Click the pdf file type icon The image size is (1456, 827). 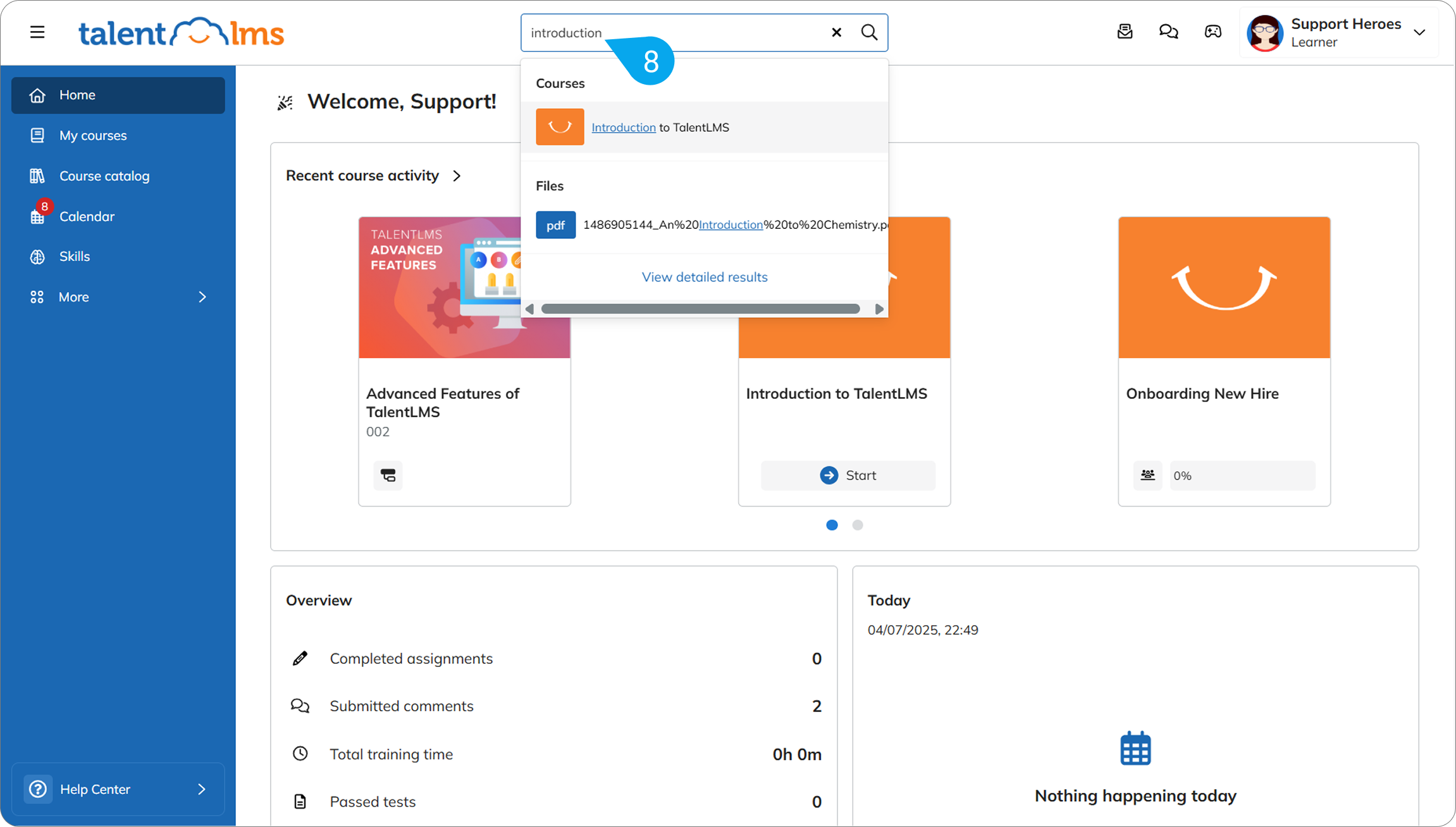point(555,225)
